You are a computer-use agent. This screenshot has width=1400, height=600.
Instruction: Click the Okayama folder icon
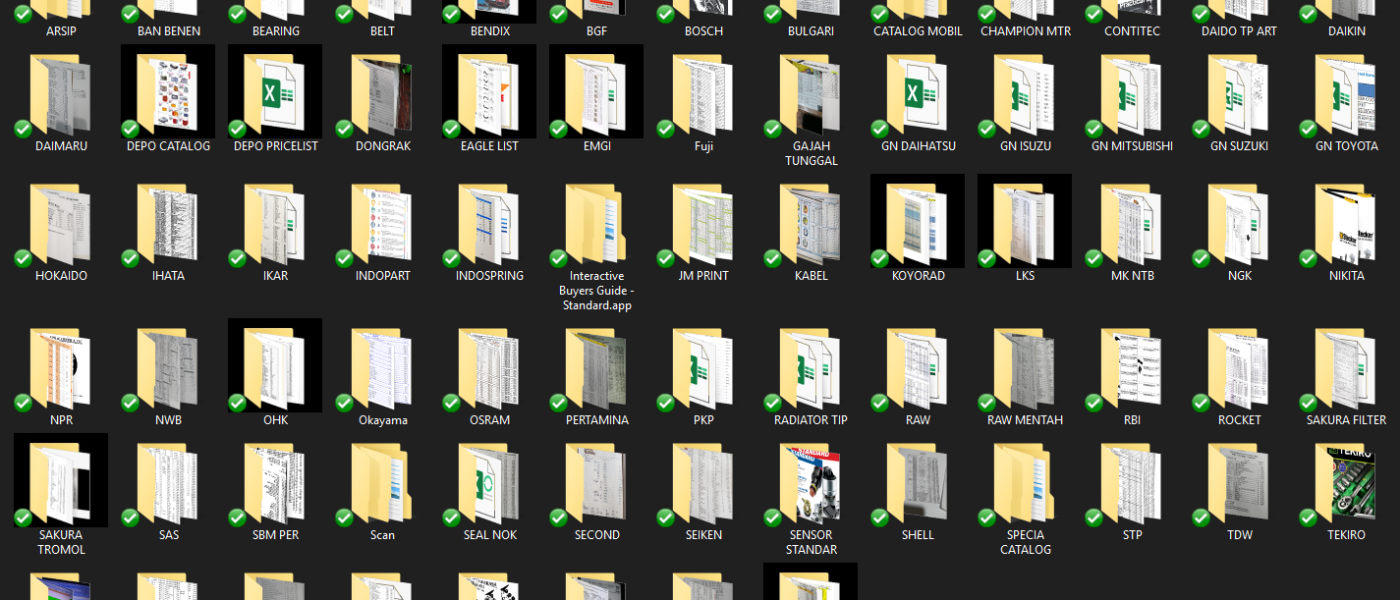pos(382,370)
